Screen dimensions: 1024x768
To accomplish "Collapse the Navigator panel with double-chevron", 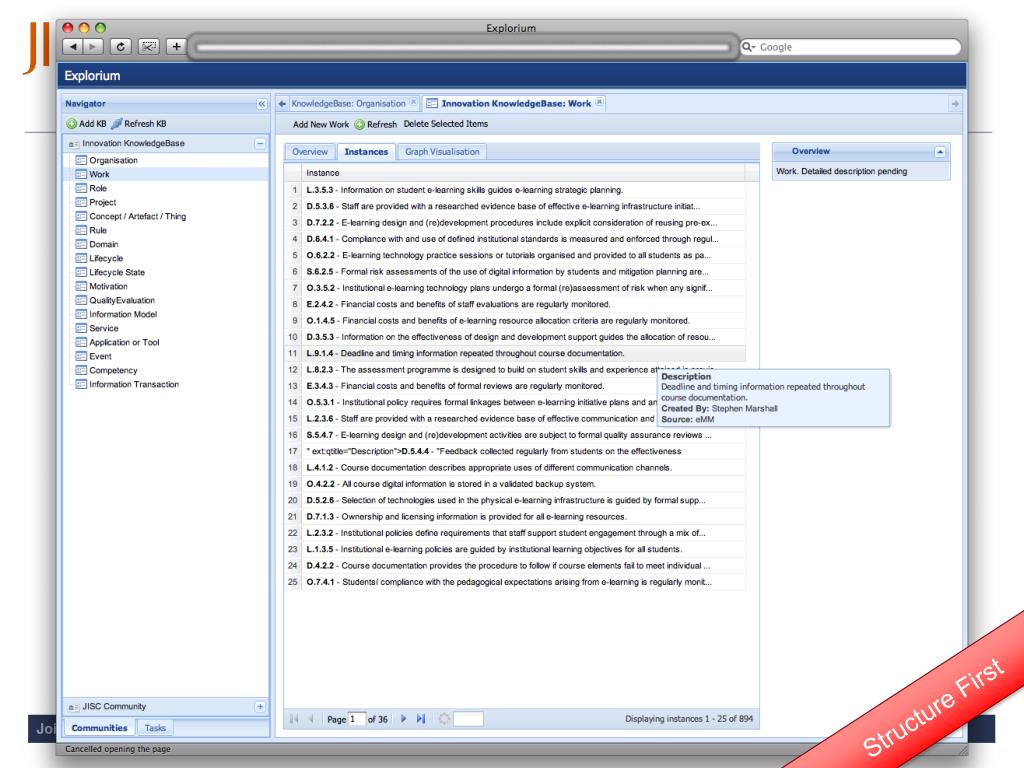I will [x=262, y=104].
